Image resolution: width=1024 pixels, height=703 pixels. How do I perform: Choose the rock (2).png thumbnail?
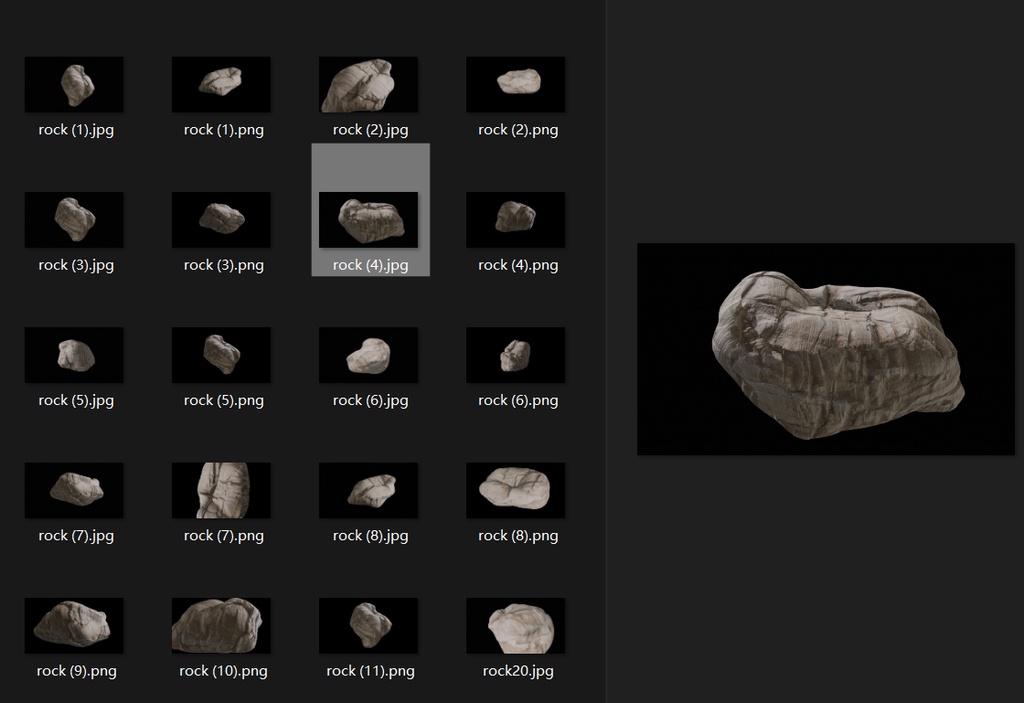coord(516,84)
